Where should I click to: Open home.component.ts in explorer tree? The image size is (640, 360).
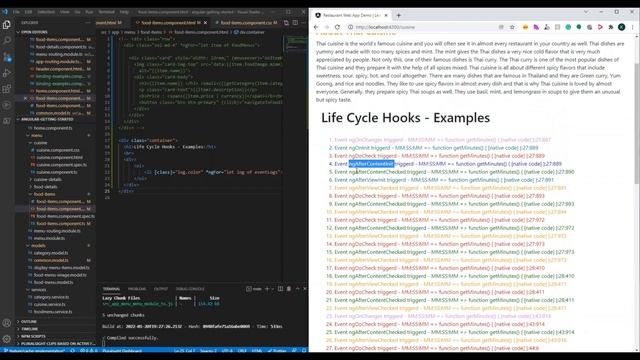click(x=53, y=128)
